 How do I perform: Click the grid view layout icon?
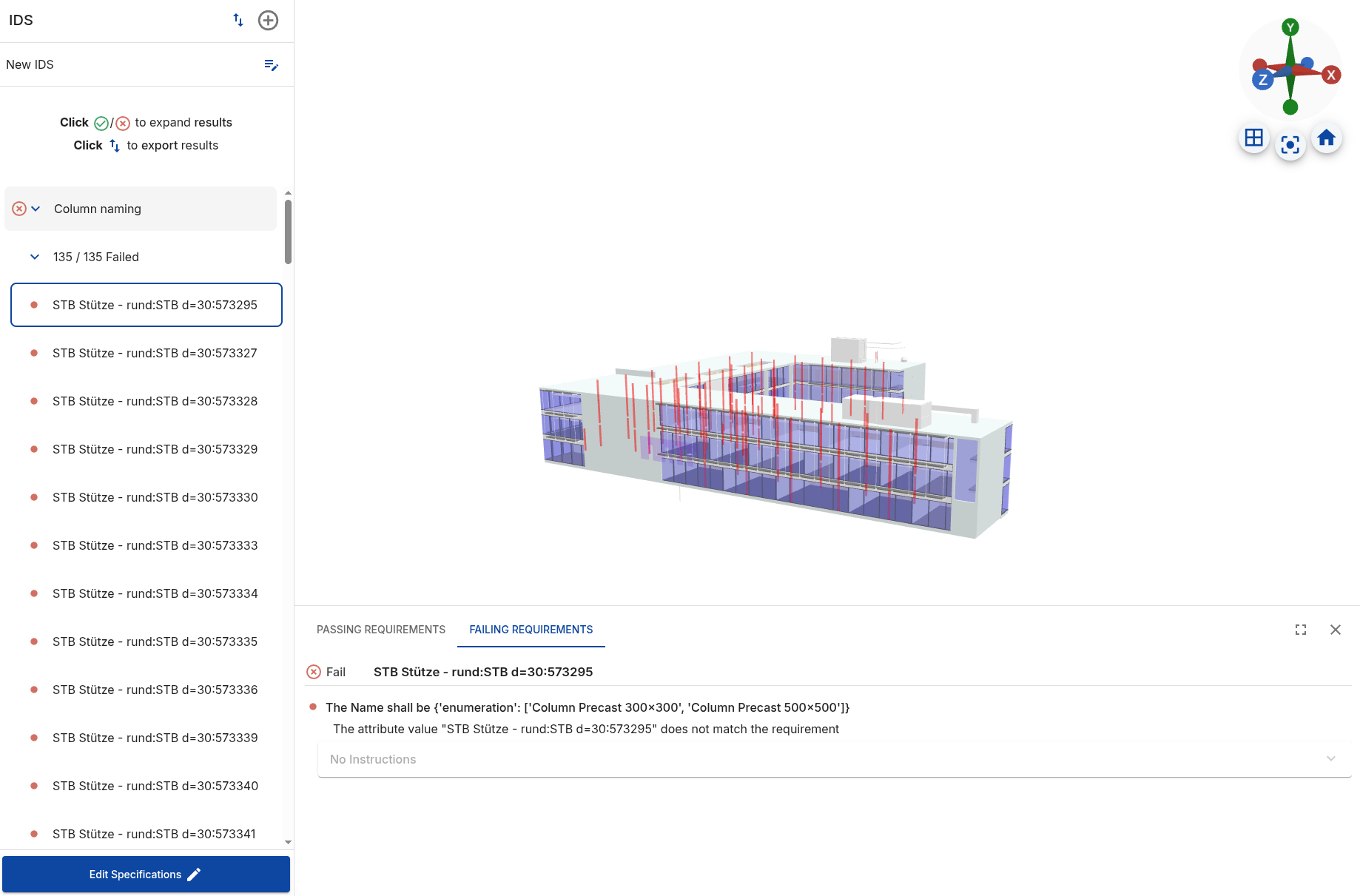pos(1253,138)
